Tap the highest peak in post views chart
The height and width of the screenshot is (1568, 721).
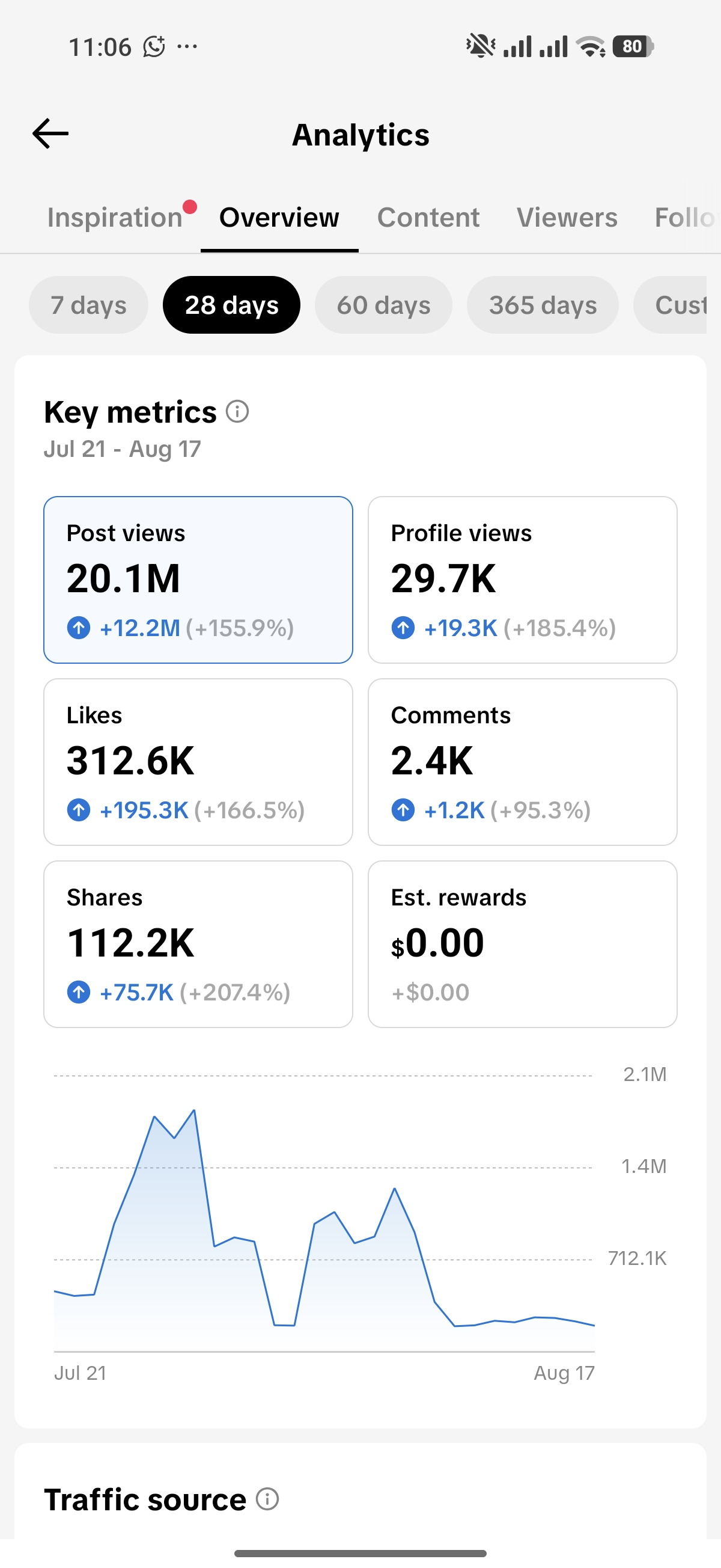click(194, 1111)
